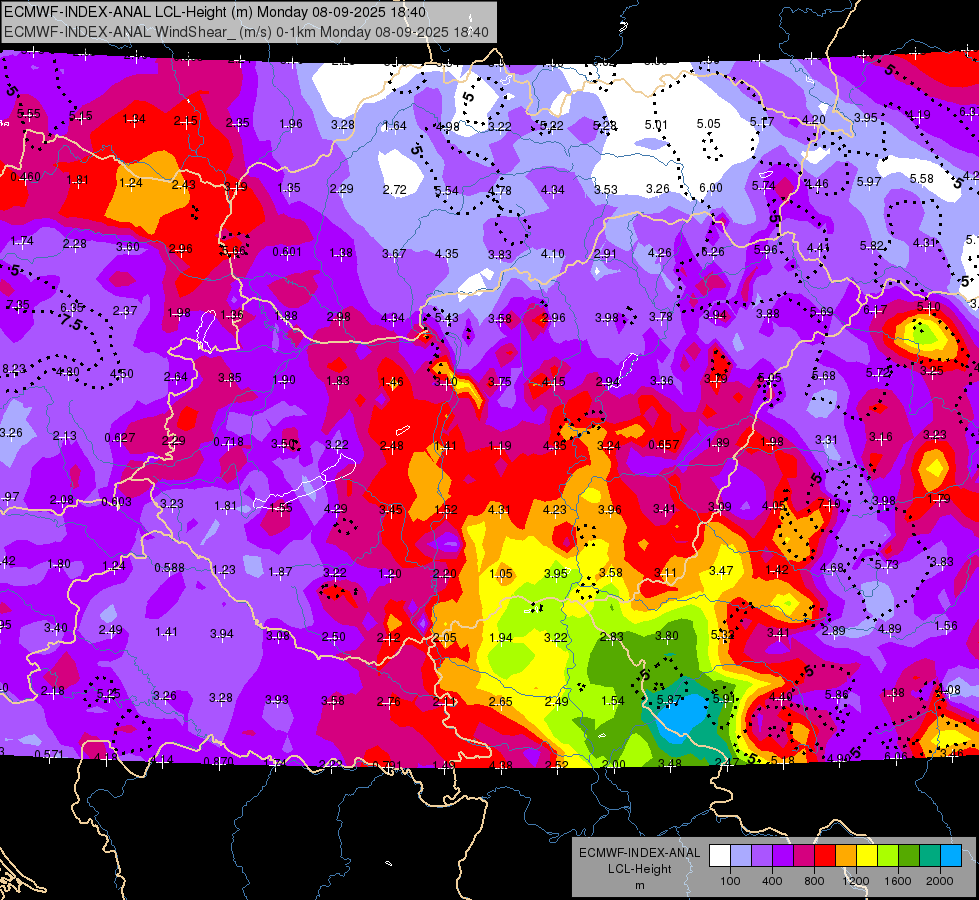Click the wind shear value 0.588
This screenshot has height=900, width=979.
coord(169,568)
